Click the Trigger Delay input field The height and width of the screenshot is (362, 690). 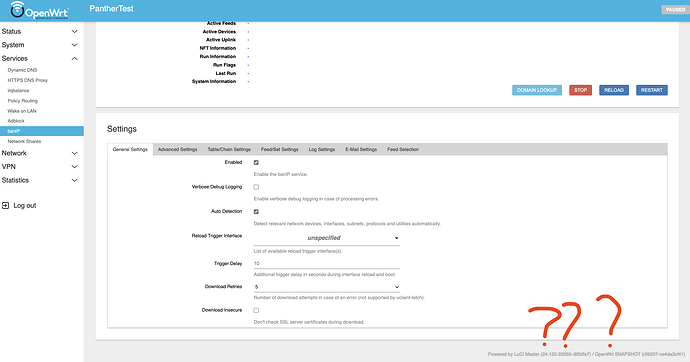pos(327,263)
